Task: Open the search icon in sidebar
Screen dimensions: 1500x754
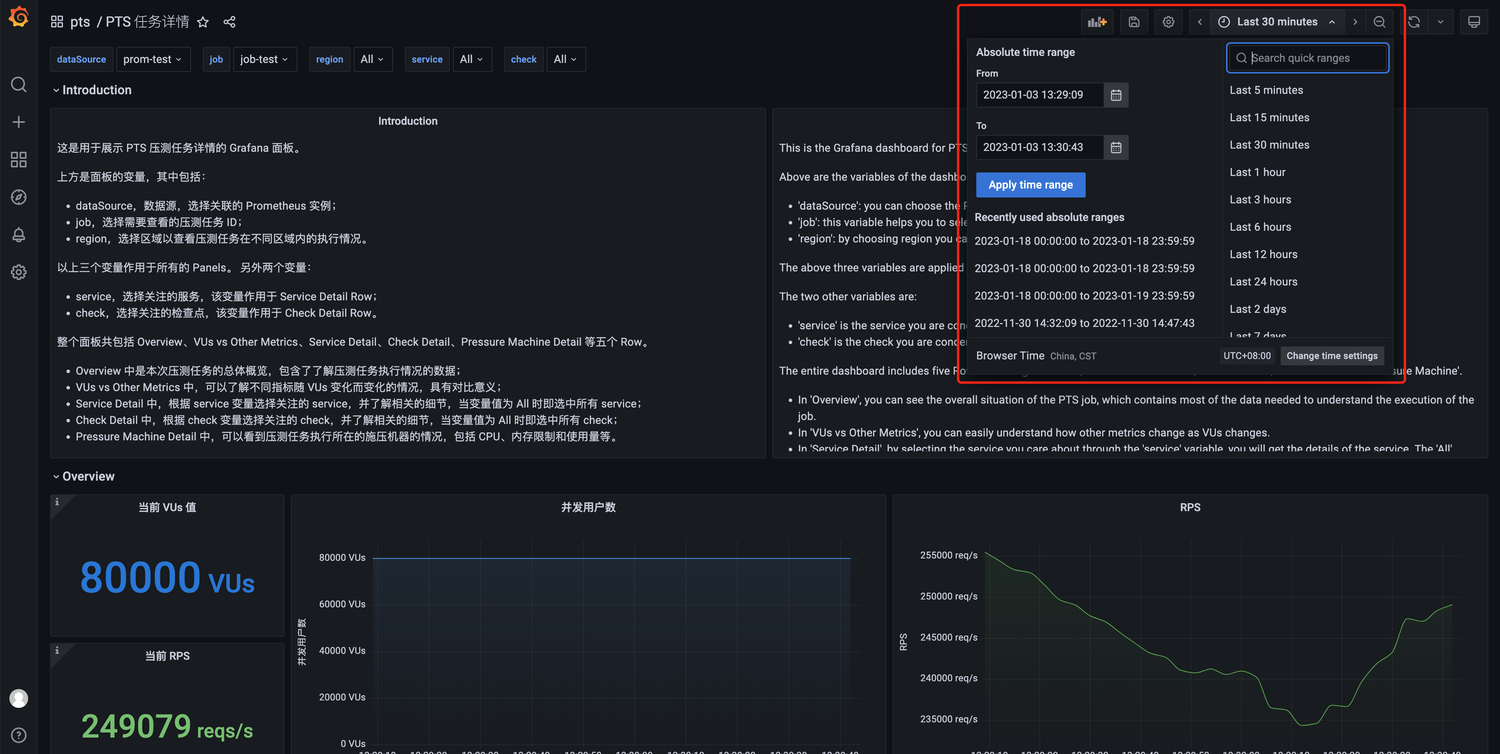Action: [x=18, y=84]
